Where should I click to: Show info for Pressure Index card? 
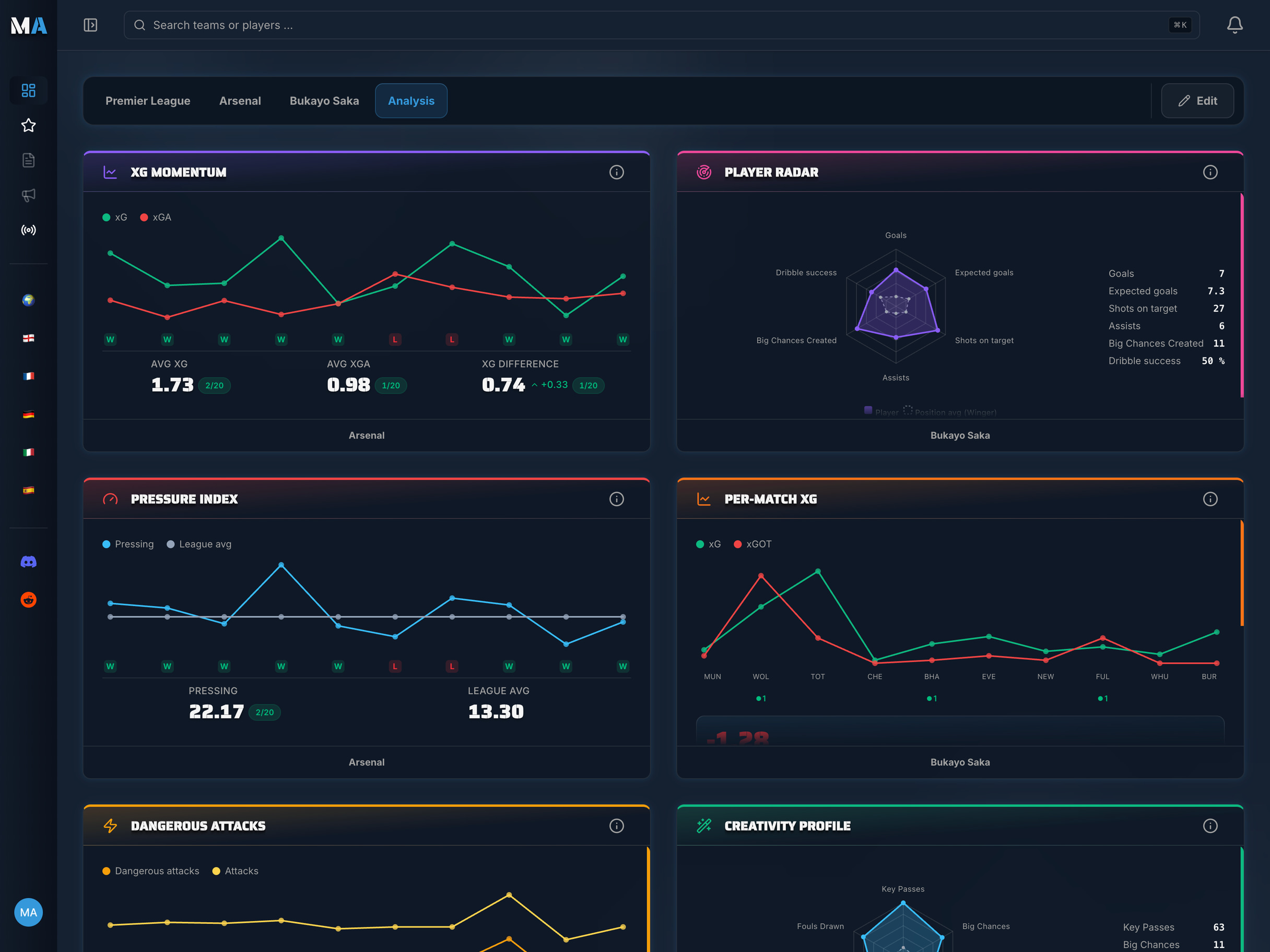(617, 499)
